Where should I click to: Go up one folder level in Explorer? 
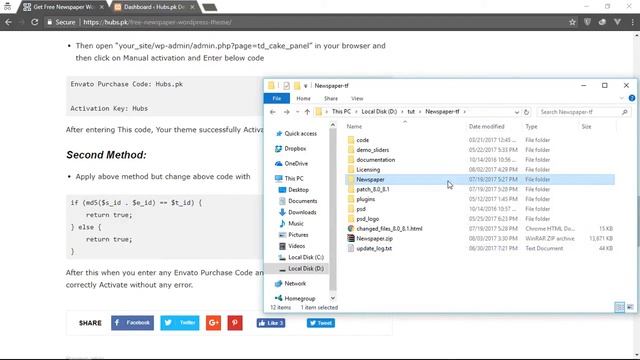click(307, 112)
